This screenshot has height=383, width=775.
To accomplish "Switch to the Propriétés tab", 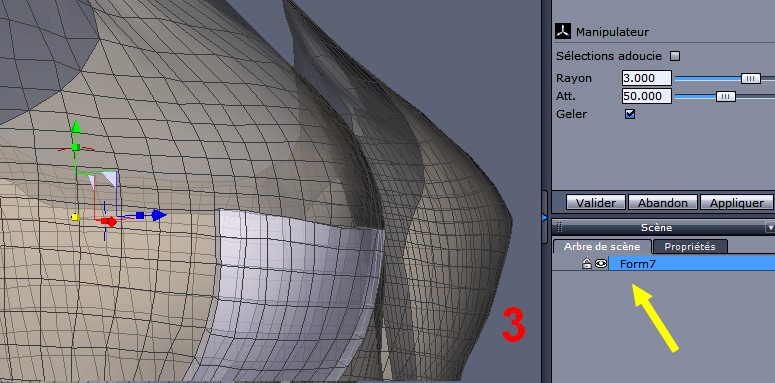I will 689,247.
